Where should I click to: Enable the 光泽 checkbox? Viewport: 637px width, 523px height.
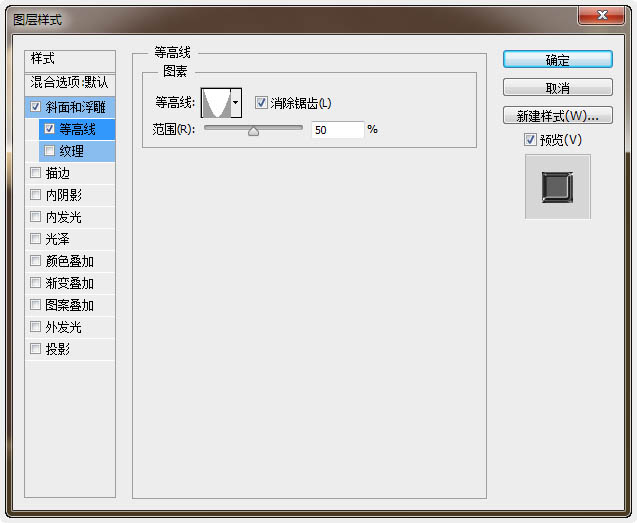(x=35, y=239)
